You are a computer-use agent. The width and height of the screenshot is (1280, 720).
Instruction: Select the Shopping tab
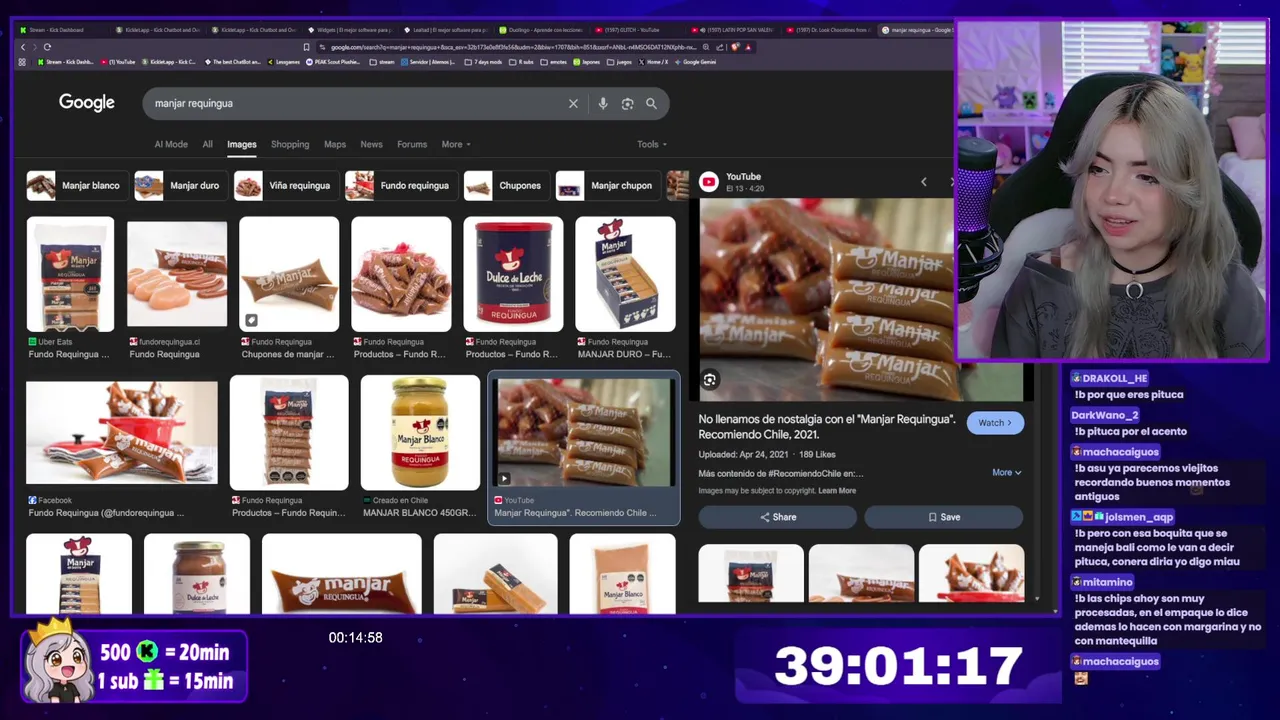290,144
